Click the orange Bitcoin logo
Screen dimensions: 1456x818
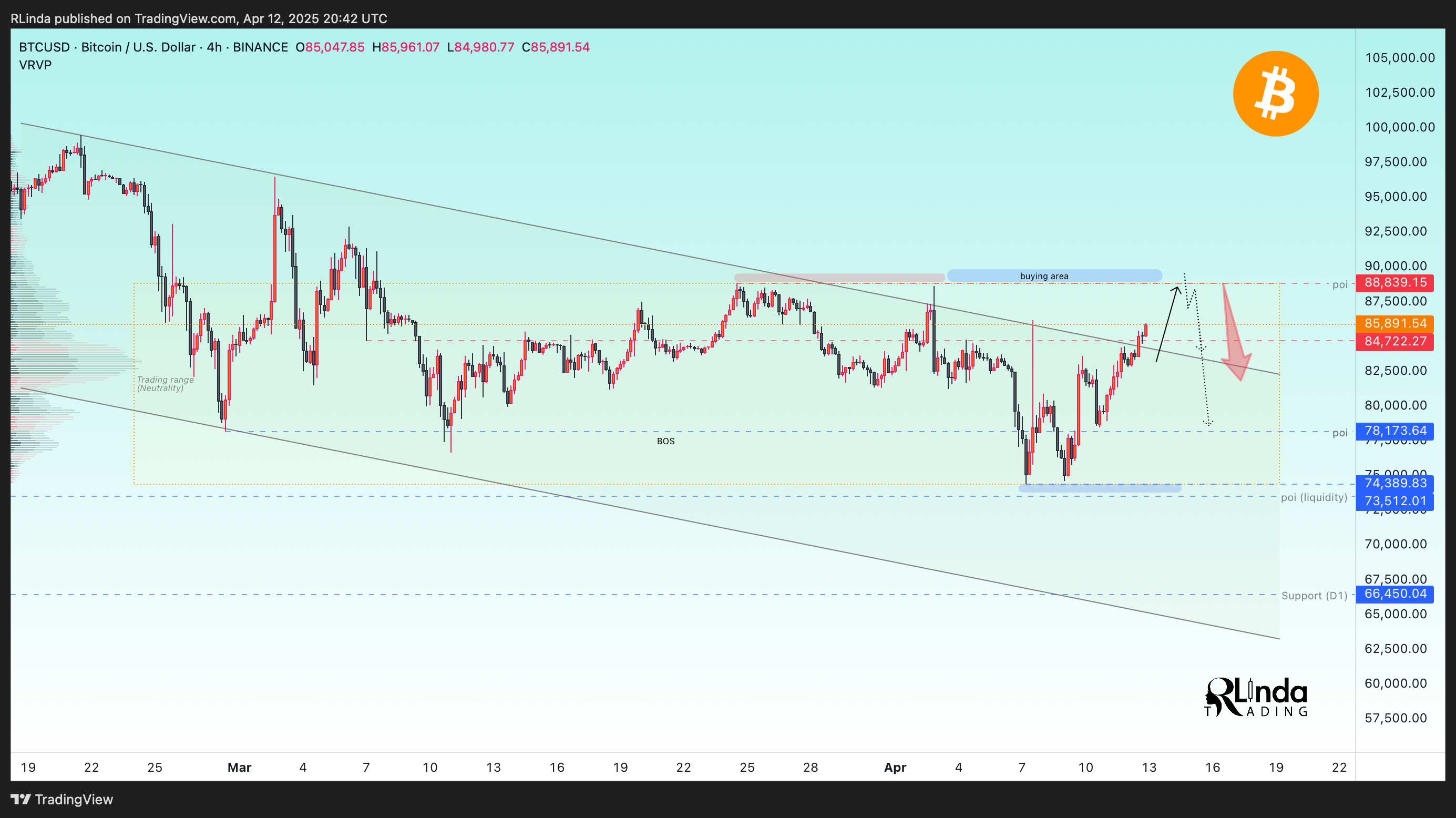coord(1276,93)
